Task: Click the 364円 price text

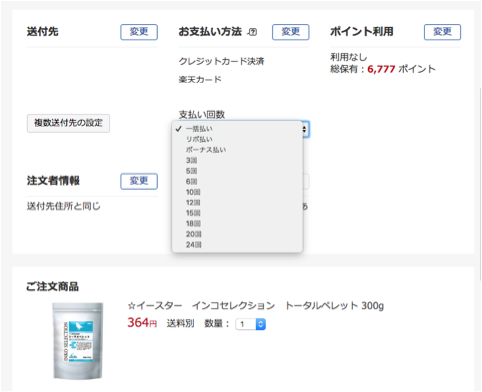Action: tap(142, 323)
